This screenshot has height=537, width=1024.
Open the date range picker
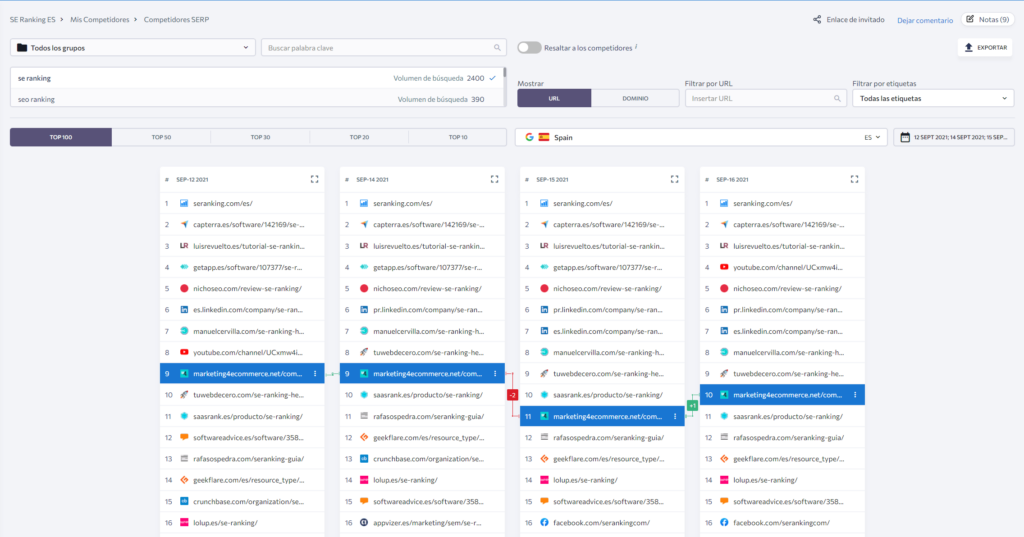[953, 137]
